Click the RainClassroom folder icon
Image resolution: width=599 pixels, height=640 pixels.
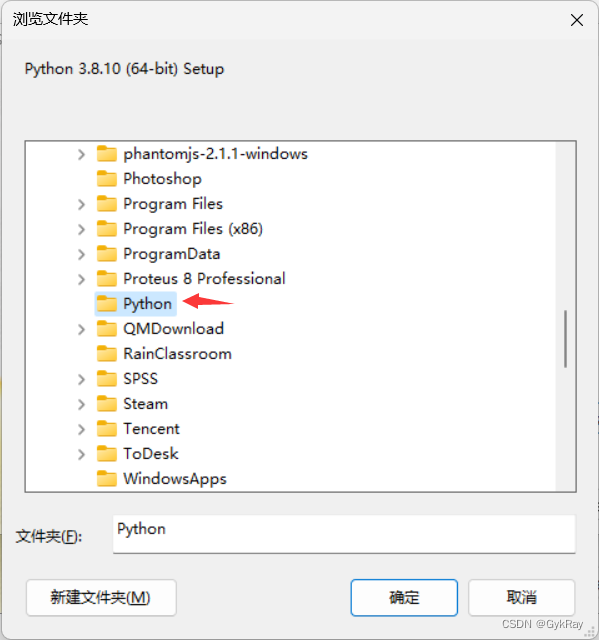pos(107,354)
